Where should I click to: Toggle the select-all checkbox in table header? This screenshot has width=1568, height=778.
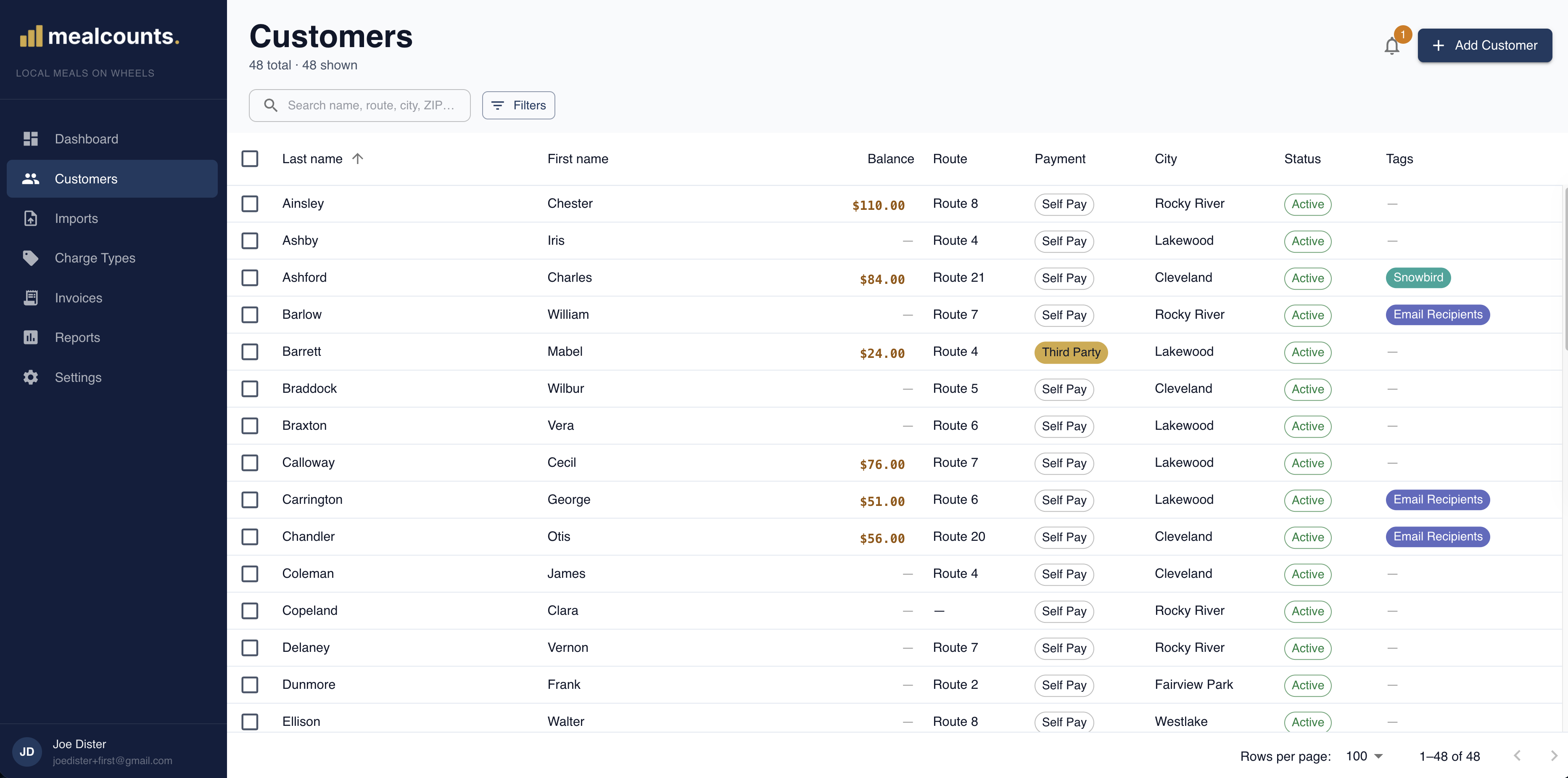tap(250, 159)
